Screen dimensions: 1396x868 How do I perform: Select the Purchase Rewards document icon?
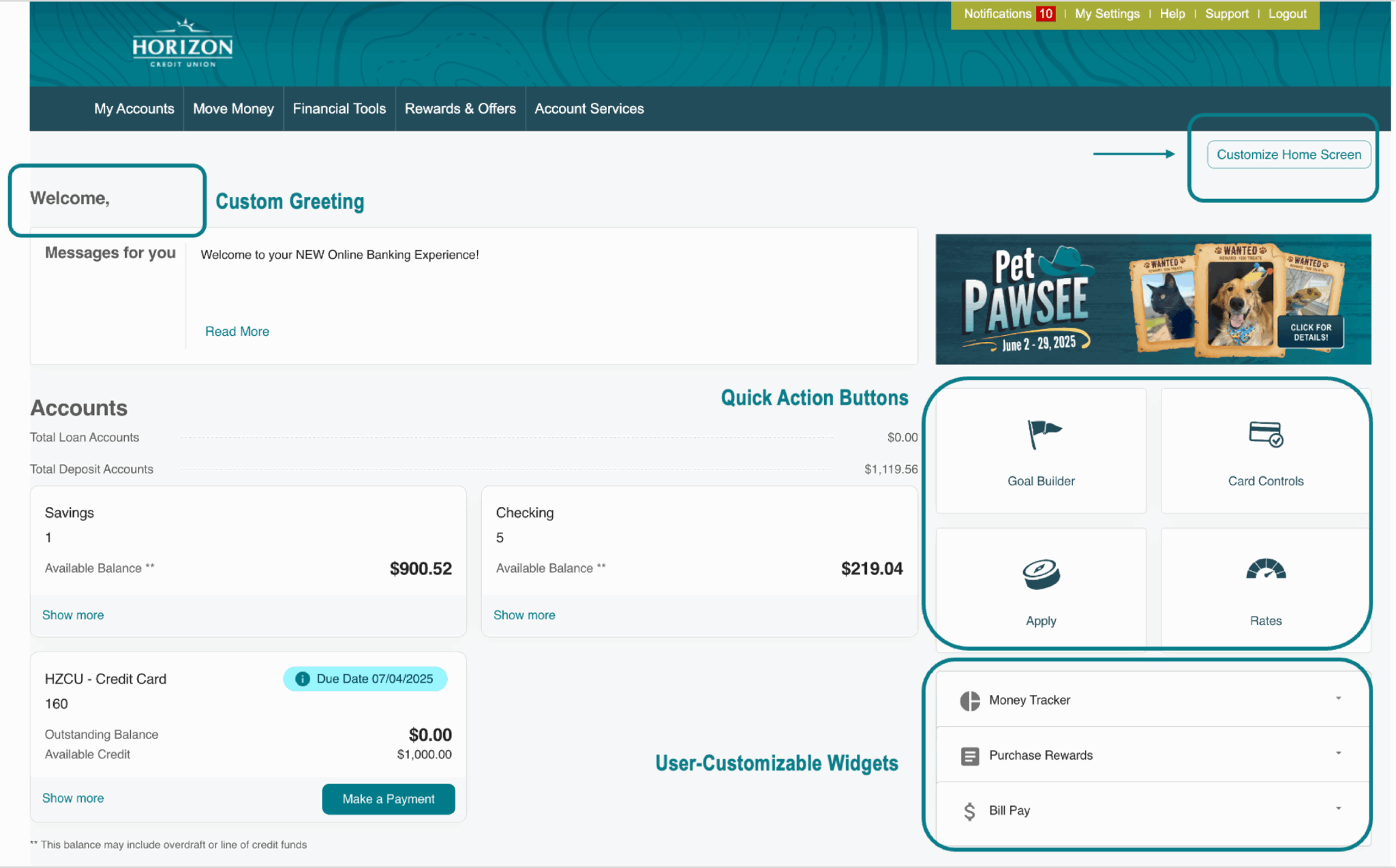coord(971,756)
